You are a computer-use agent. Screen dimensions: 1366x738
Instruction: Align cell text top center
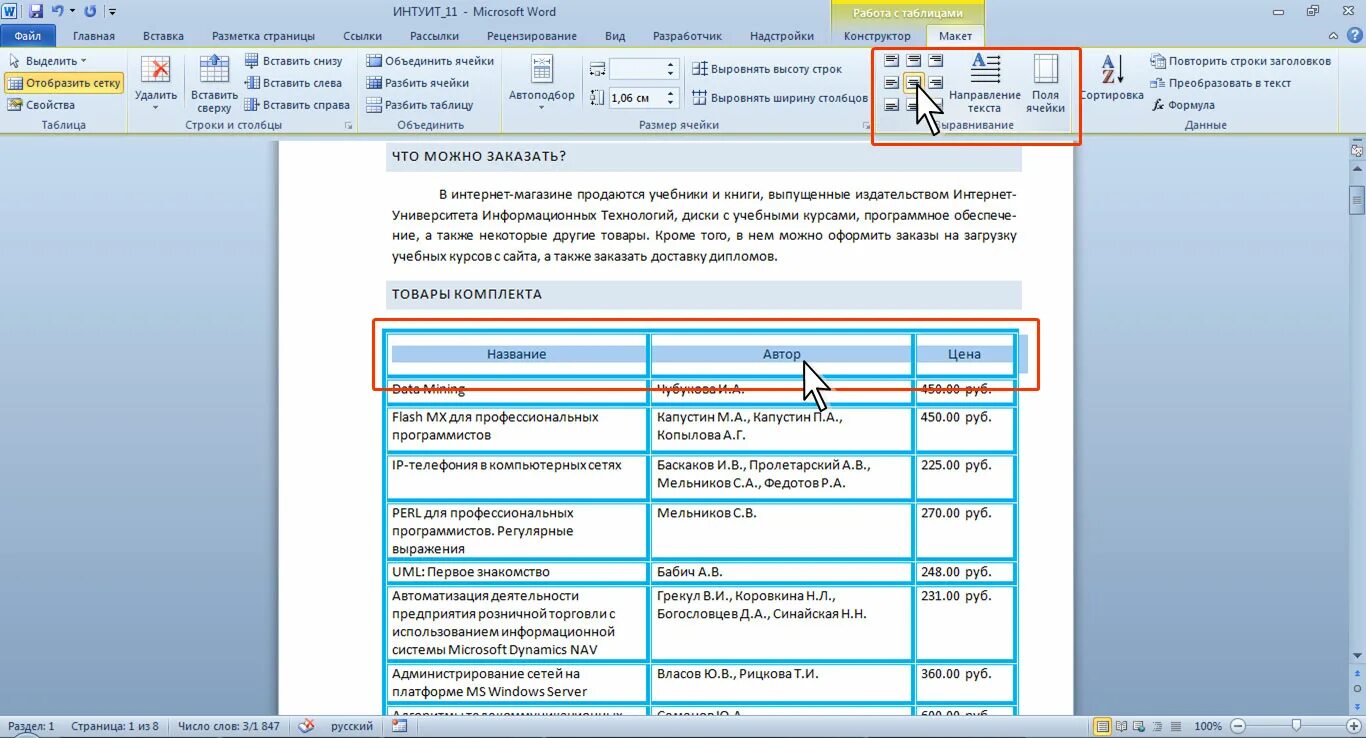click(913, 61)
